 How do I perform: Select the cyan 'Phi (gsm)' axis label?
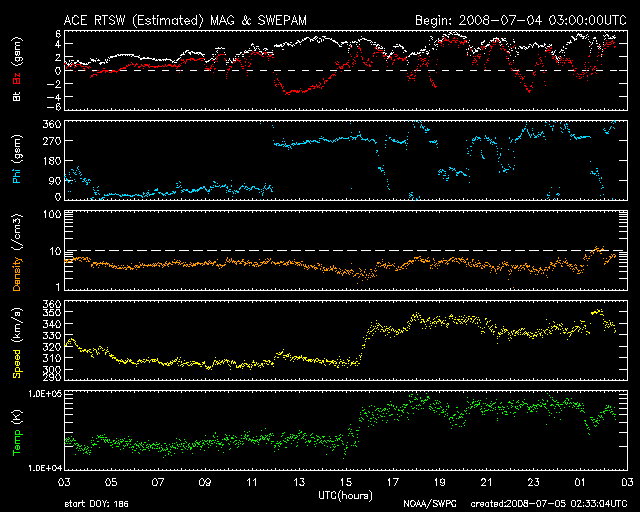click(x=17, y=160)
